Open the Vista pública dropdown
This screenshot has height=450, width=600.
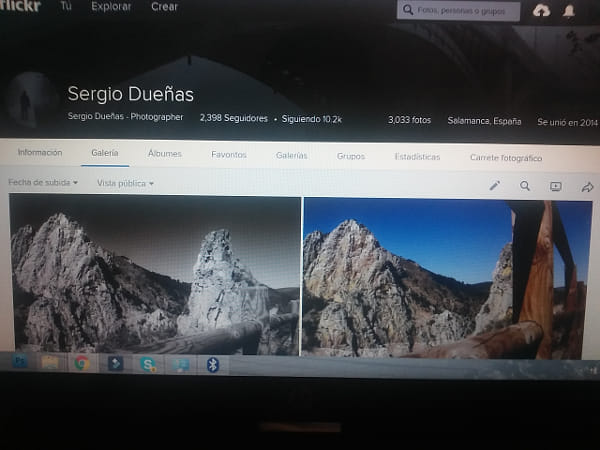coord(126,183)
